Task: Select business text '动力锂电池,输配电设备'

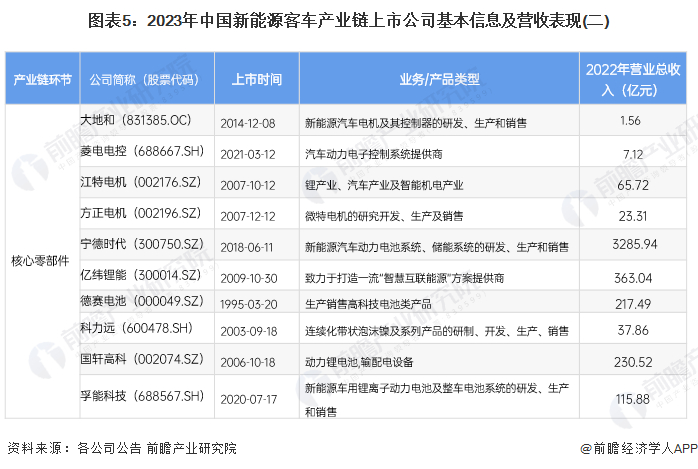Action: (x=359, y=363)
